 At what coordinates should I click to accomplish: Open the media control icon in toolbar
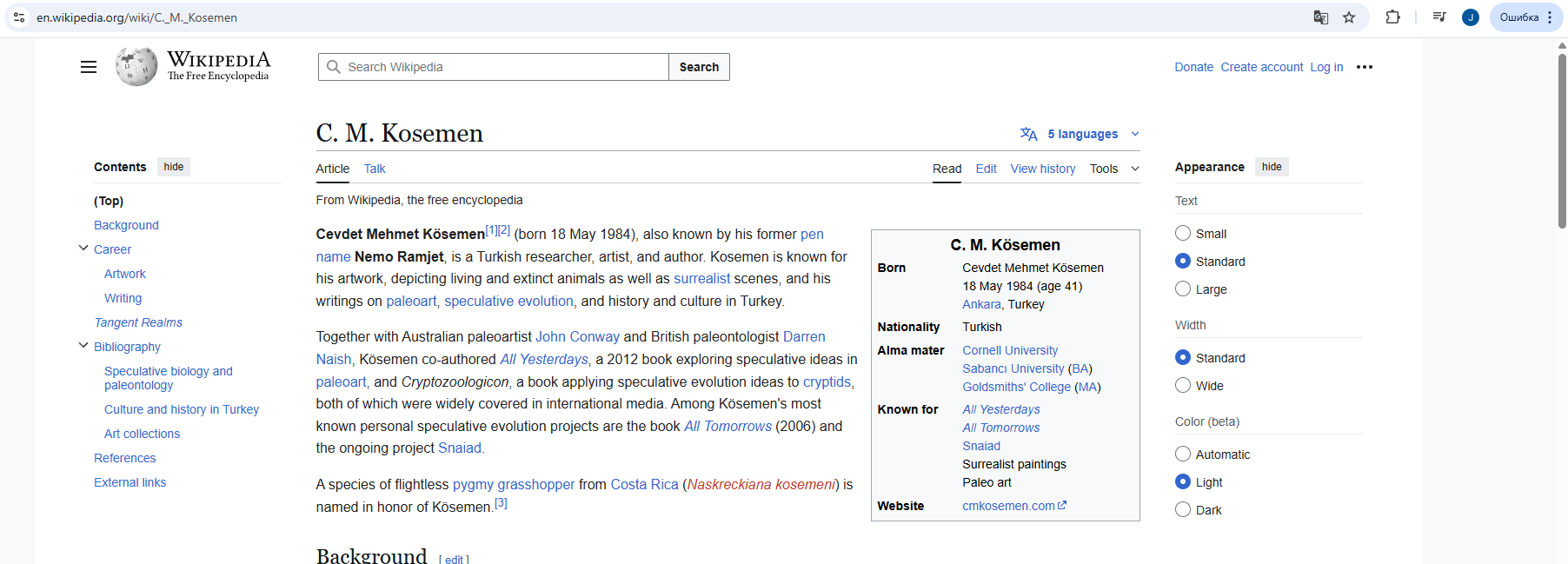tap(1439, 17)
